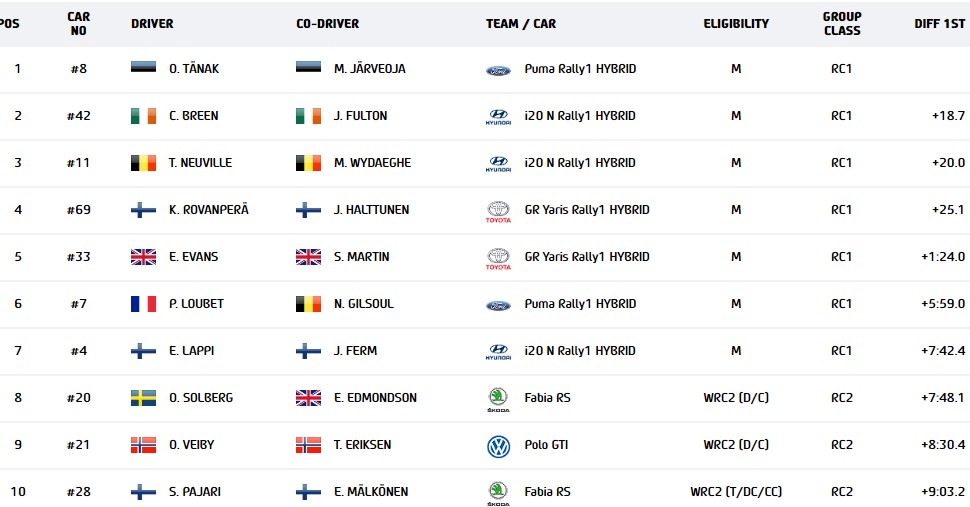Click the Volkswagen logo beside Polo GTI
The image size is (970, 507).
point(497,446)
